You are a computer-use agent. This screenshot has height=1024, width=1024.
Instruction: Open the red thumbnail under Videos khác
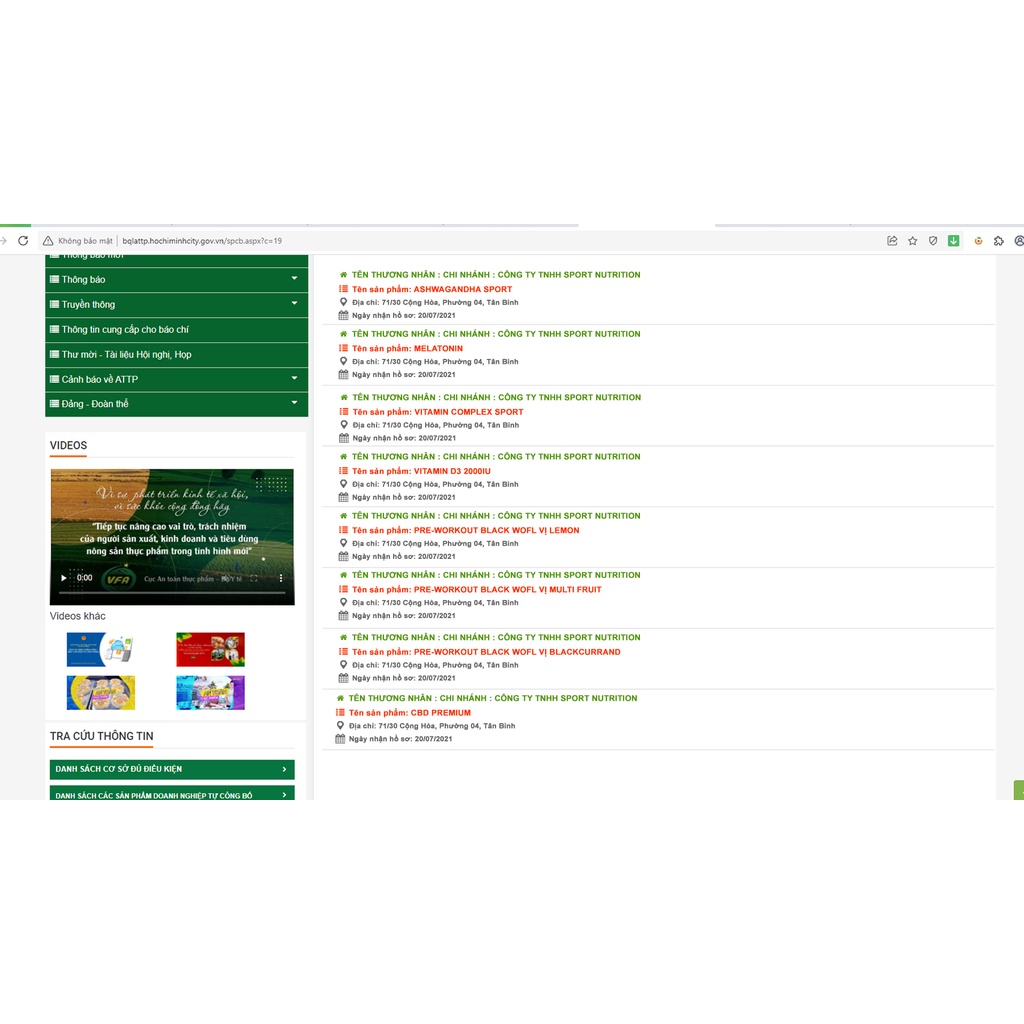(210, 650)
